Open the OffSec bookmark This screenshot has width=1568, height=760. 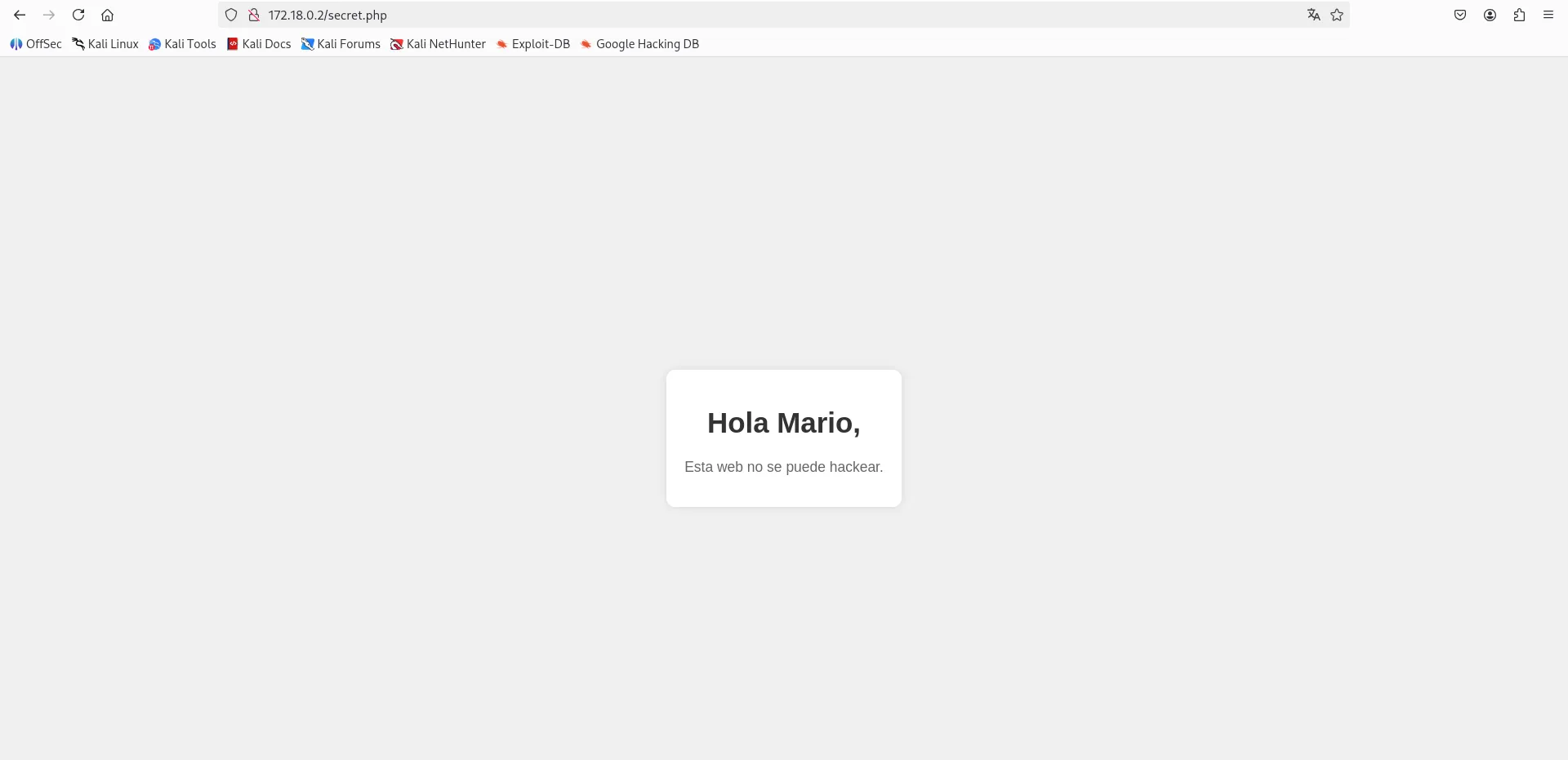click(x=36, y=44)
